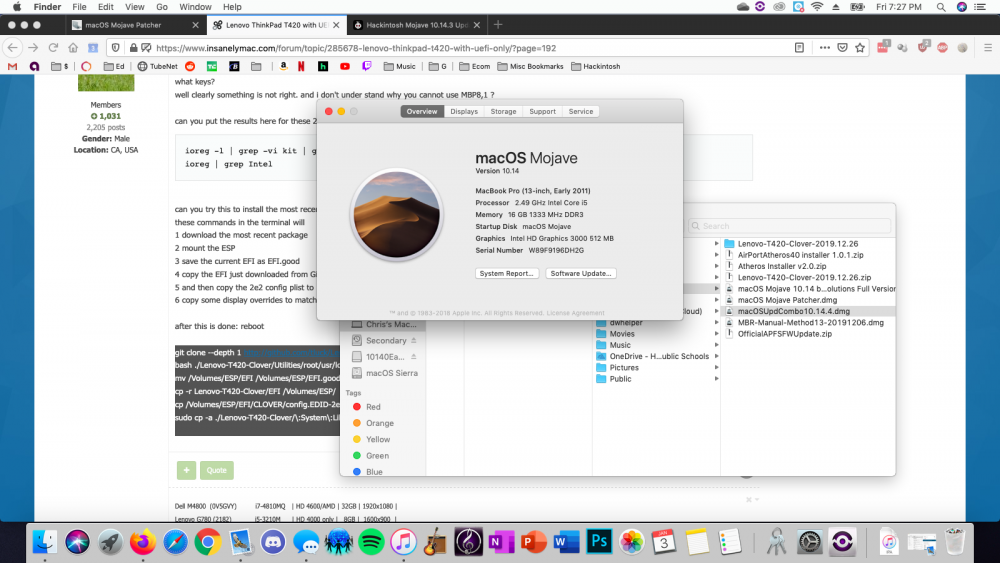Open Service tab in About This Mac
1000x563 pixels.
580,112
